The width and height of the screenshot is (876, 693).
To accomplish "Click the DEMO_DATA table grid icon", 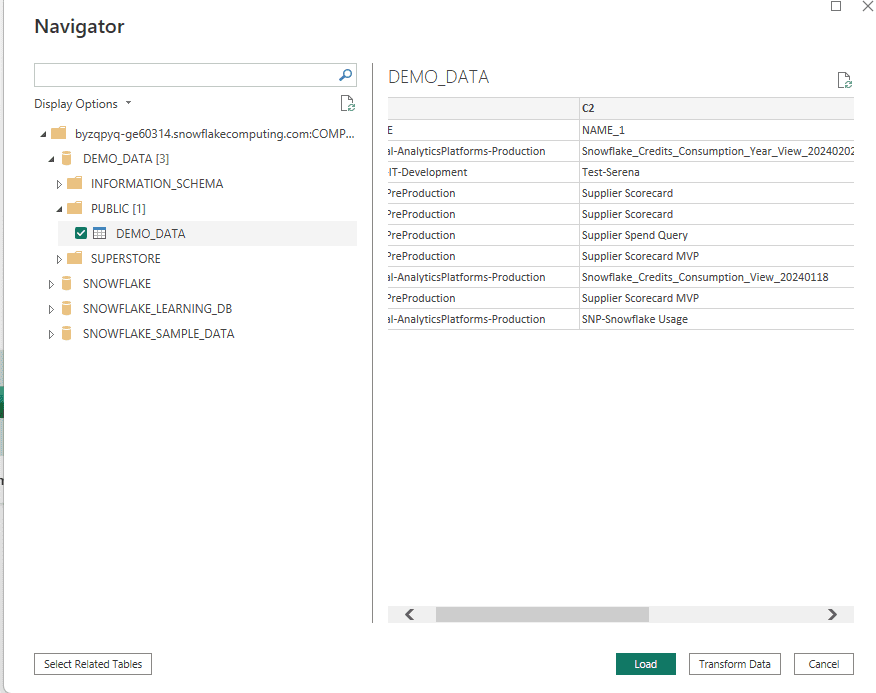I will point(99,234).
